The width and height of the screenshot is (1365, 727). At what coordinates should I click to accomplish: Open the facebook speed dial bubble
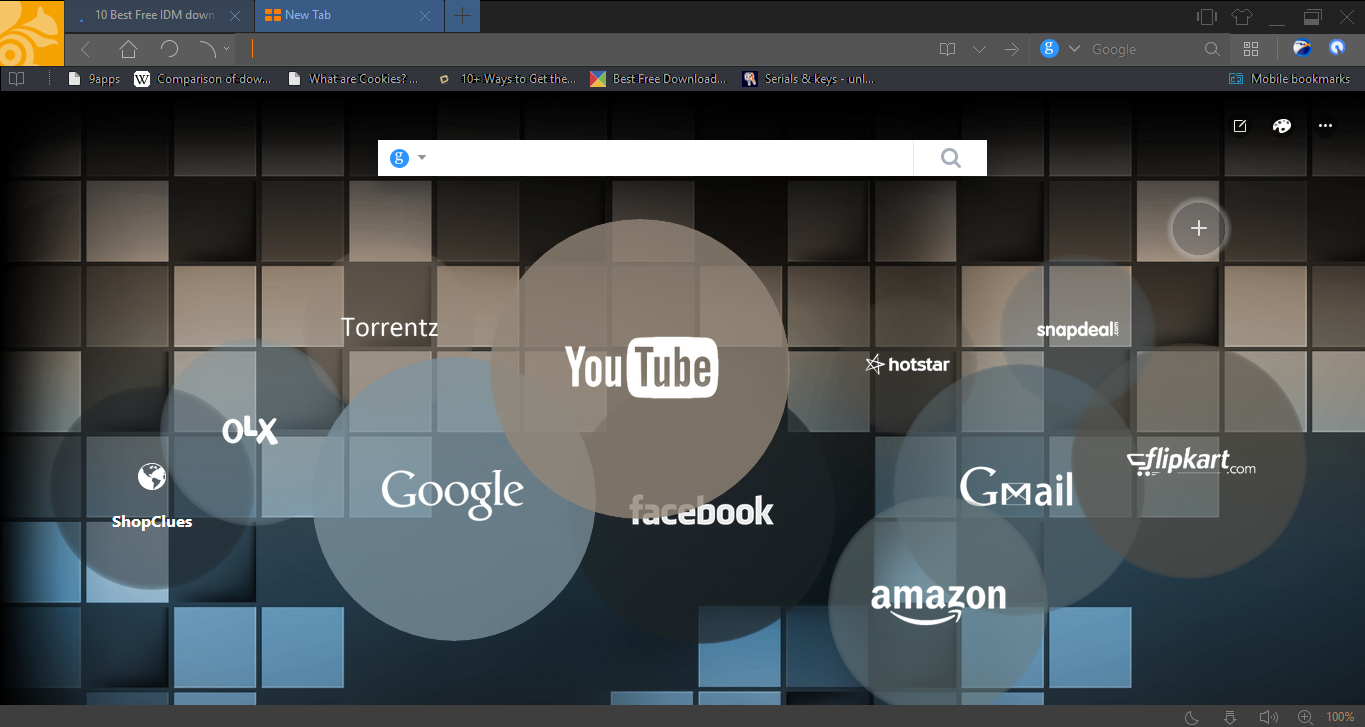pos(702,512)
